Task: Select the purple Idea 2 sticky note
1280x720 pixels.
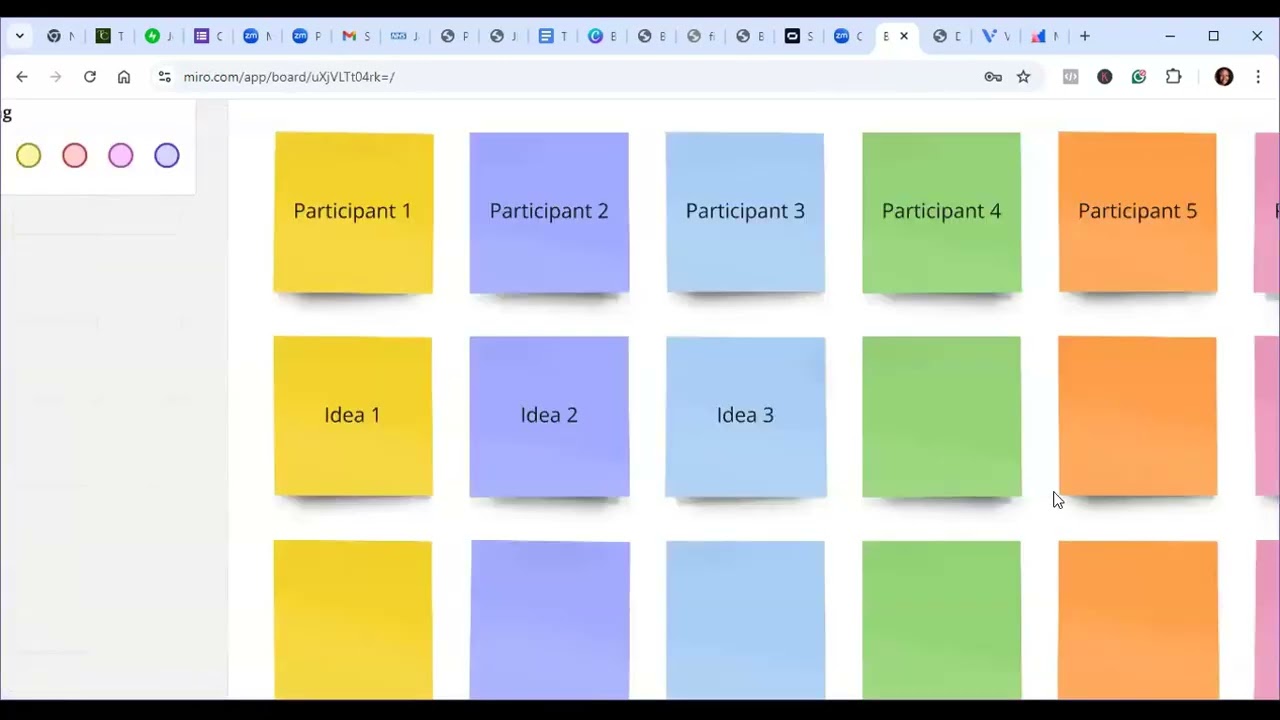Action: pos(549,416)
